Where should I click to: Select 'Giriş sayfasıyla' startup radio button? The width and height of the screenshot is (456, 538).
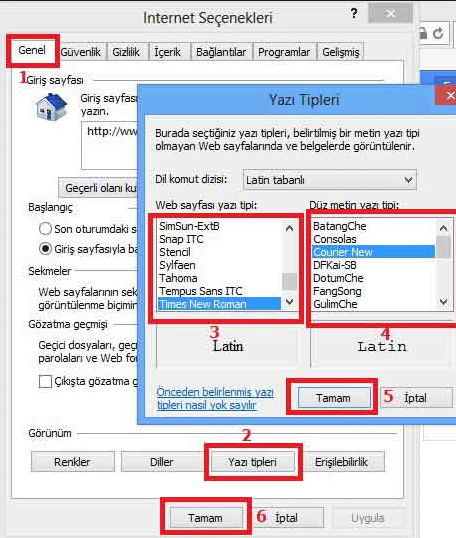point(45,249)
